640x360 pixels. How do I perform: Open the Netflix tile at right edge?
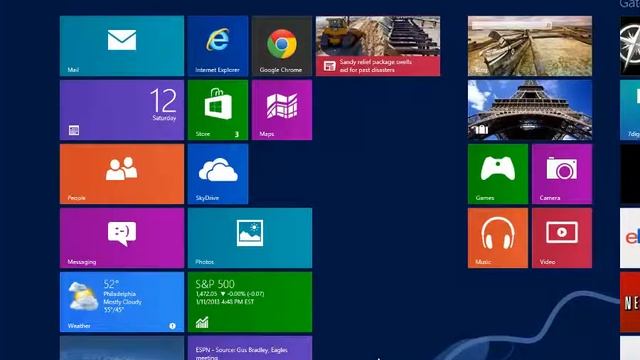point(630,302)
